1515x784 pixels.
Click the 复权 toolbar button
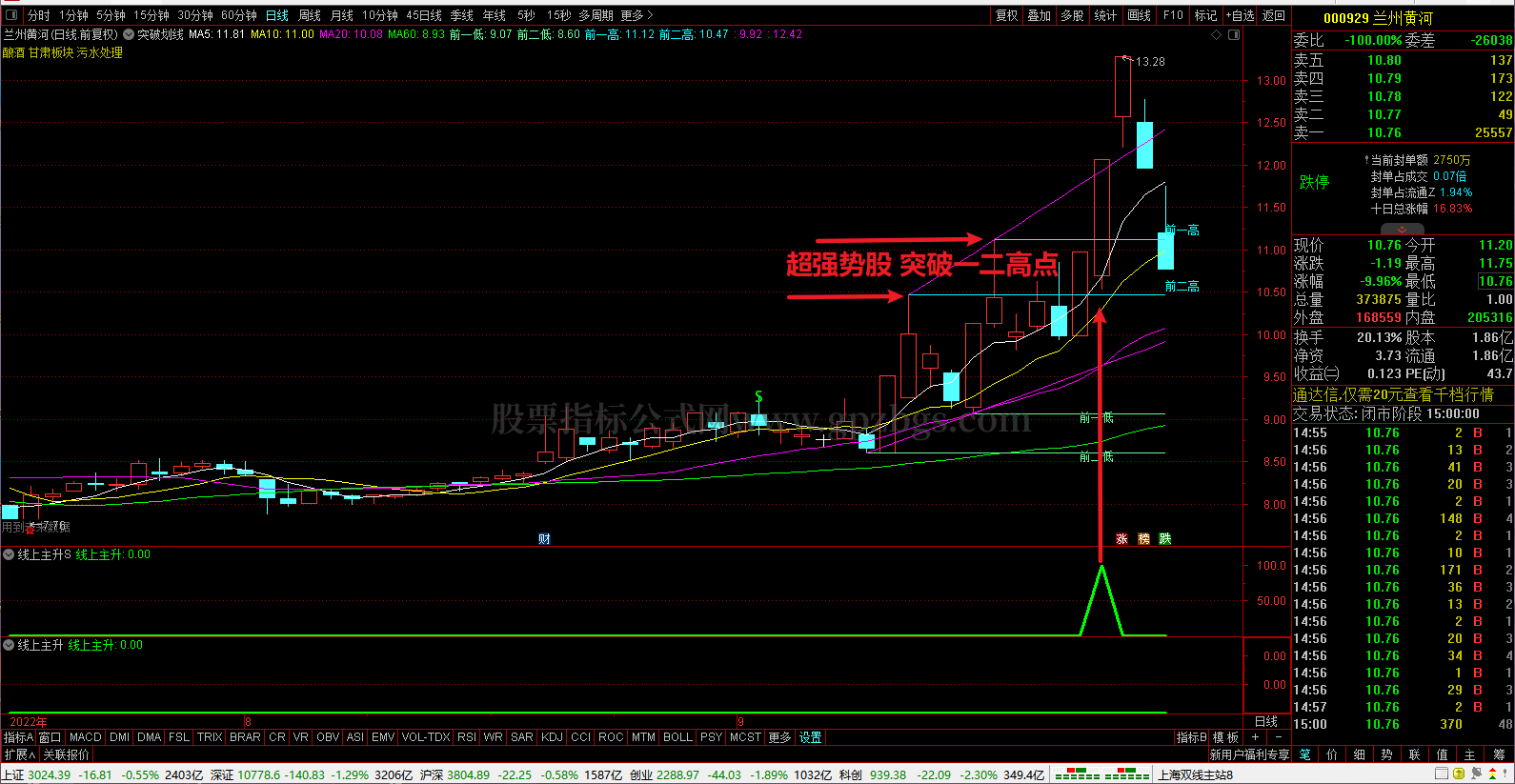click(1007, 15)
